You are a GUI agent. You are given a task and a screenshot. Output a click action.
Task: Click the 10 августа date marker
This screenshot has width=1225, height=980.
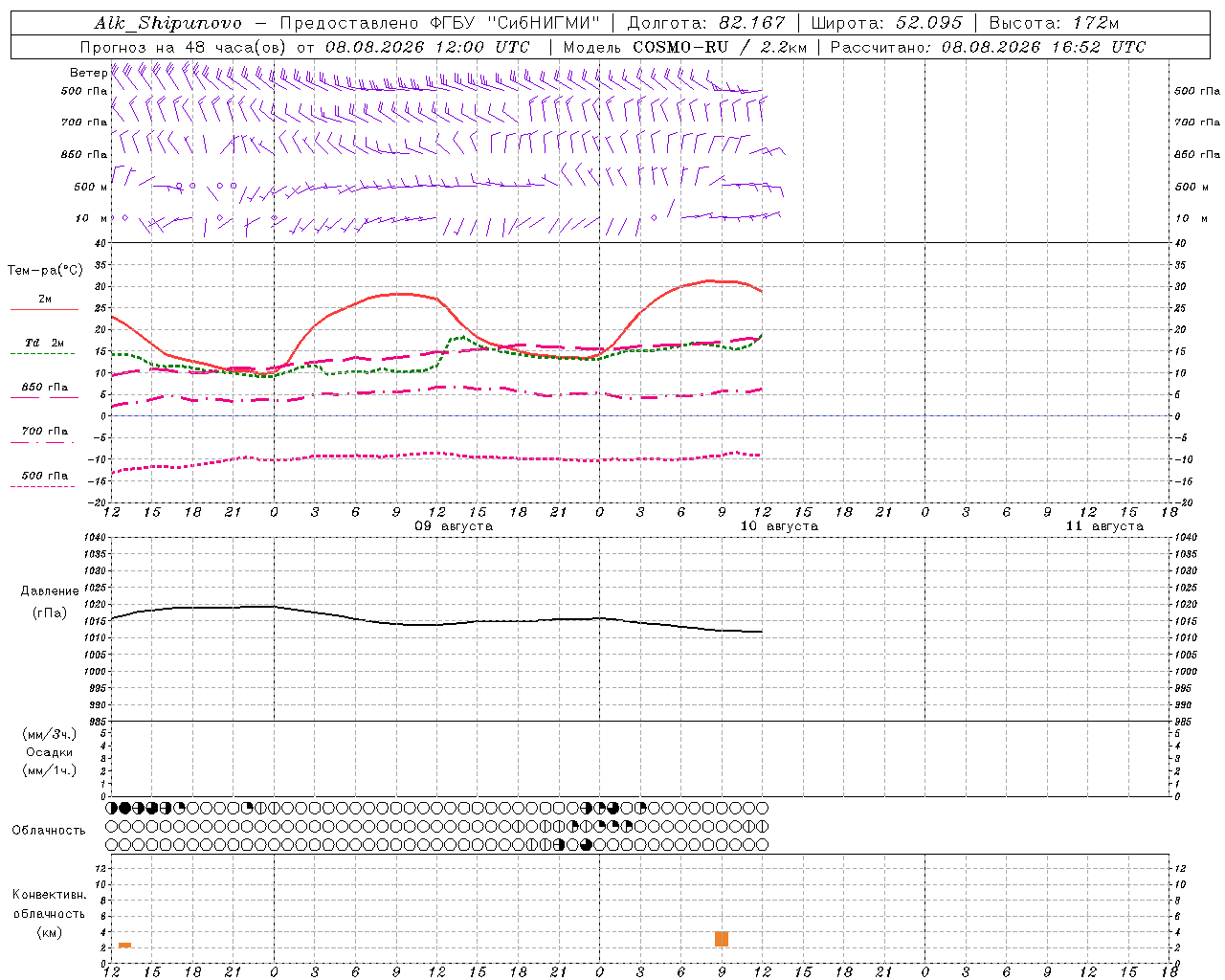click(x=779, y=526)
